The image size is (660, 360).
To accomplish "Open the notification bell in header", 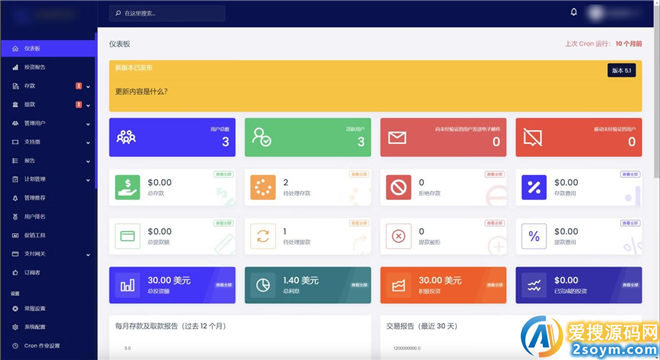I will 573,12.
